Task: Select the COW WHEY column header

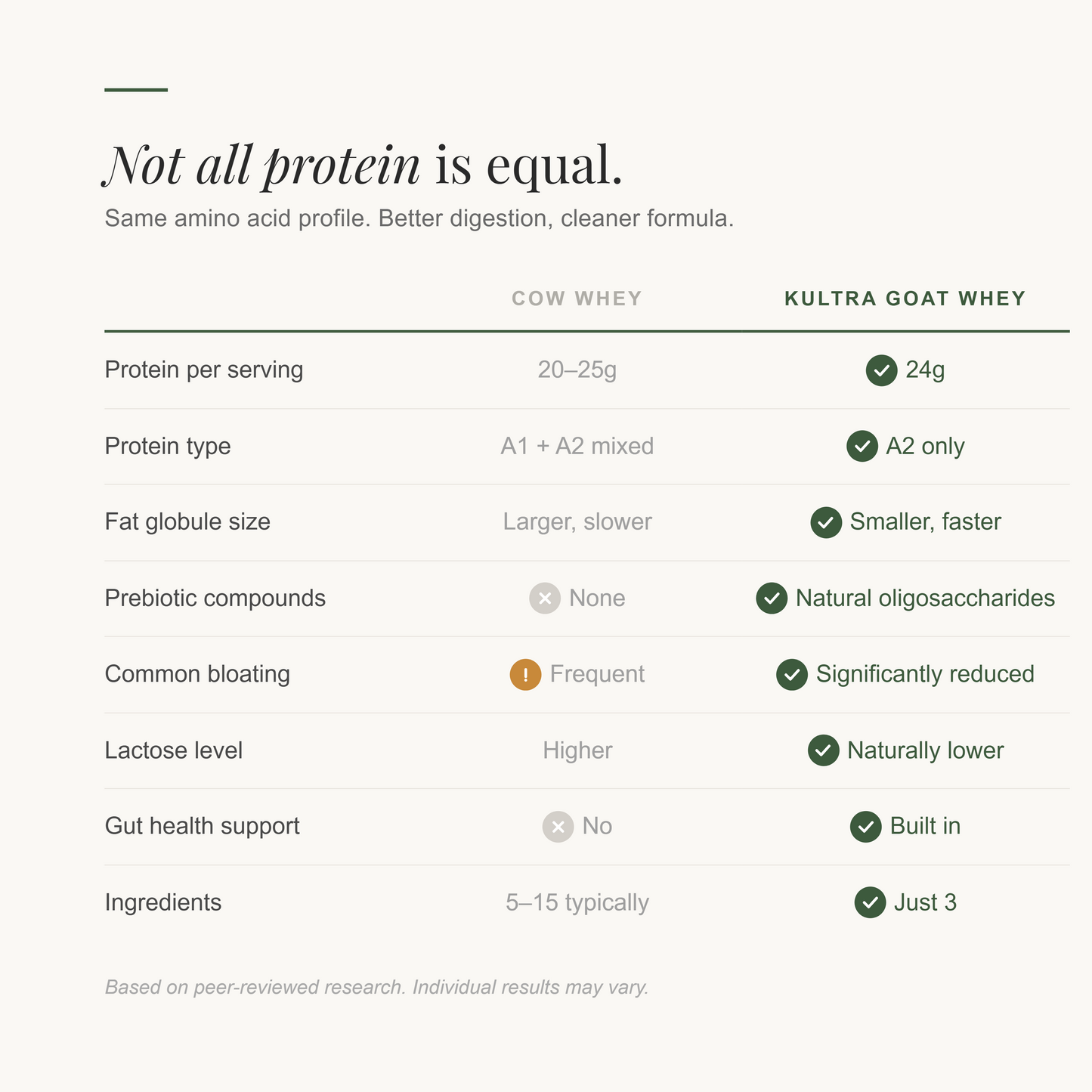Action: [x=577, y=299]
